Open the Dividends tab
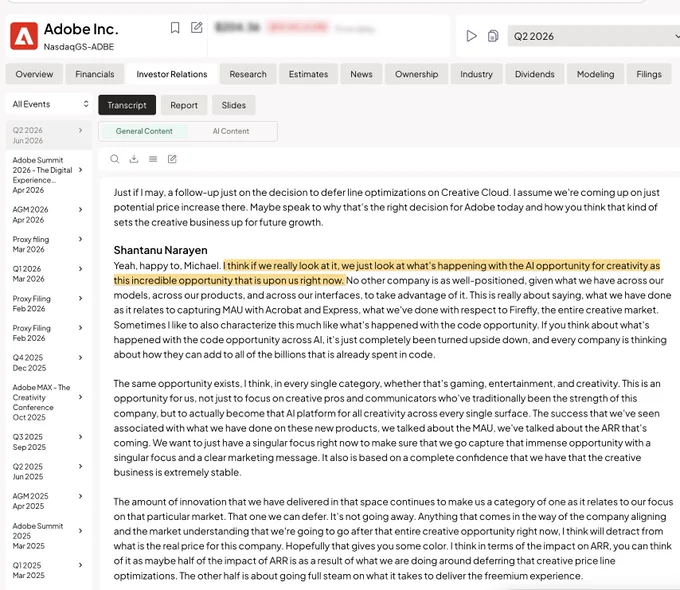The height and width of the screenshot is (590, 680). pyautogui.click(x=535, y=74)
